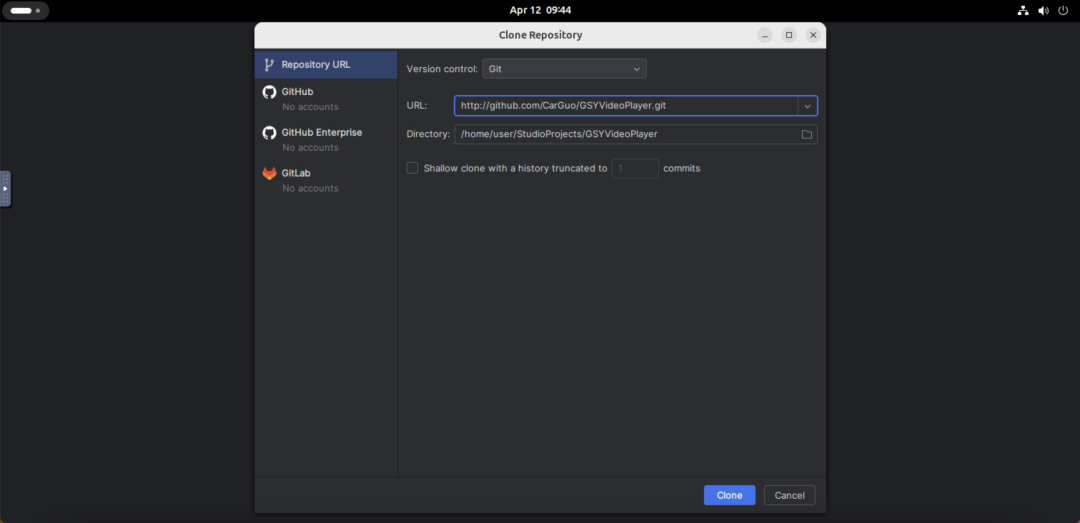This screenshot has width=1080, height=523.
Task: Click the 'No accounts' text under GitLab
Action: (x=311, y=188)
